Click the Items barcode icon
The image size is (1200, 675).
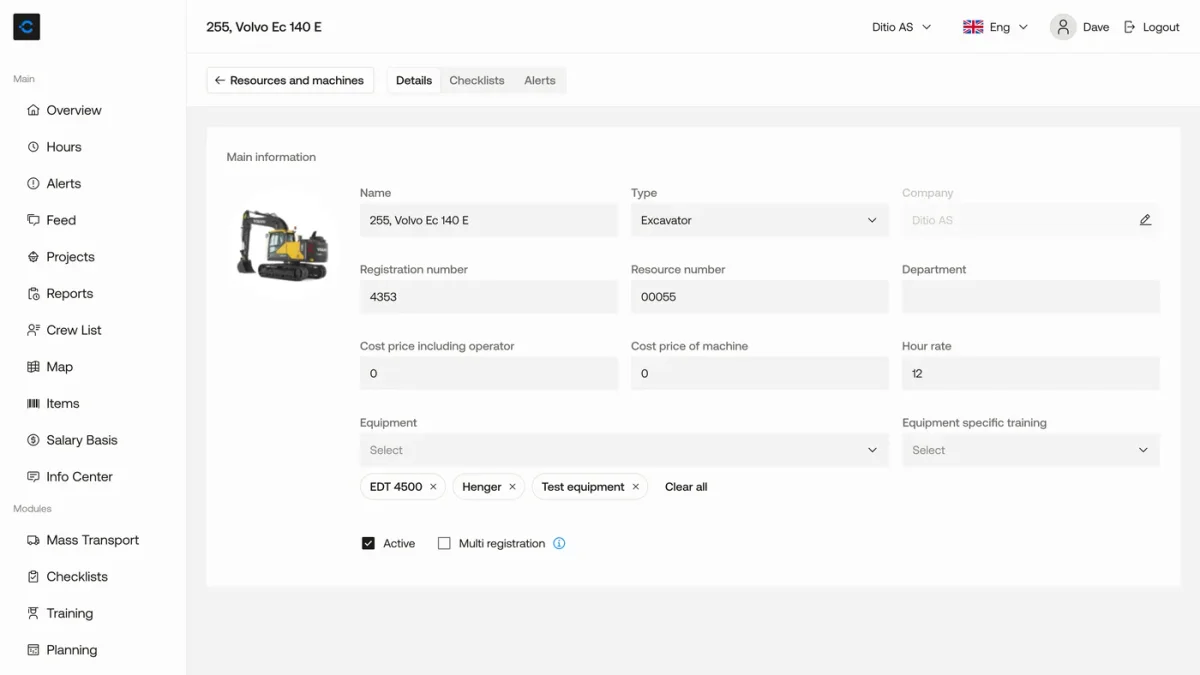coord(33,404)
